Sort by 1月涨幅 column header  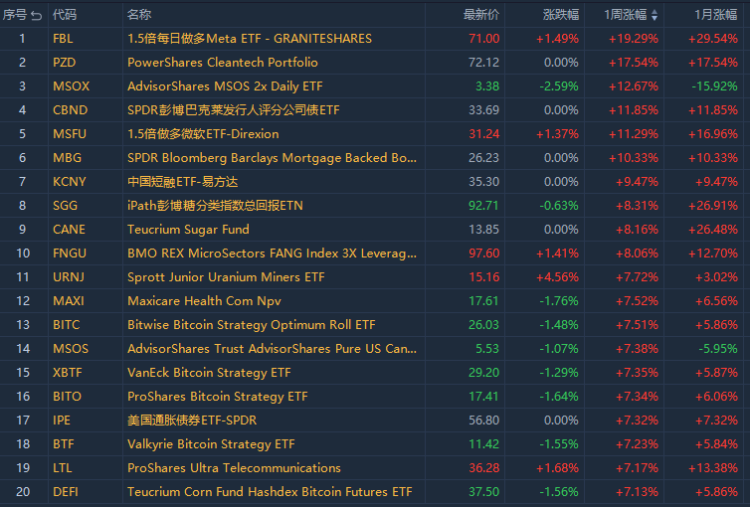pyautogui.click(x=716, y=15)
